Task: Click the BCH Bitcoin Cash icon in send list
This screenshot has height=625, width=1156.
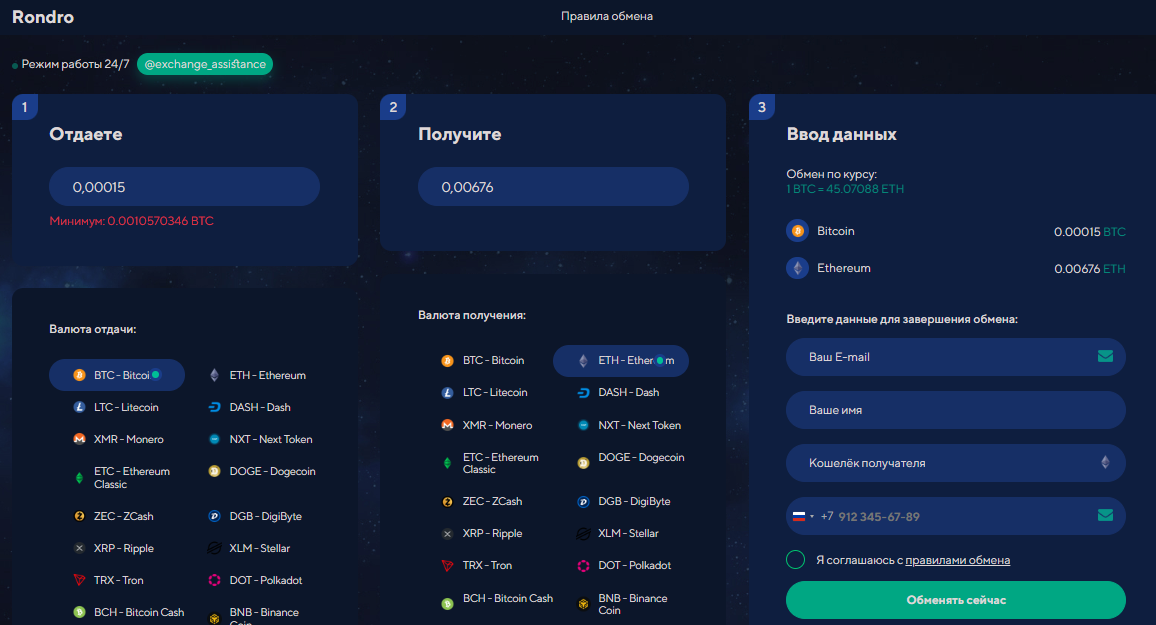Action: pyautogui.click(x=79, y=612)
